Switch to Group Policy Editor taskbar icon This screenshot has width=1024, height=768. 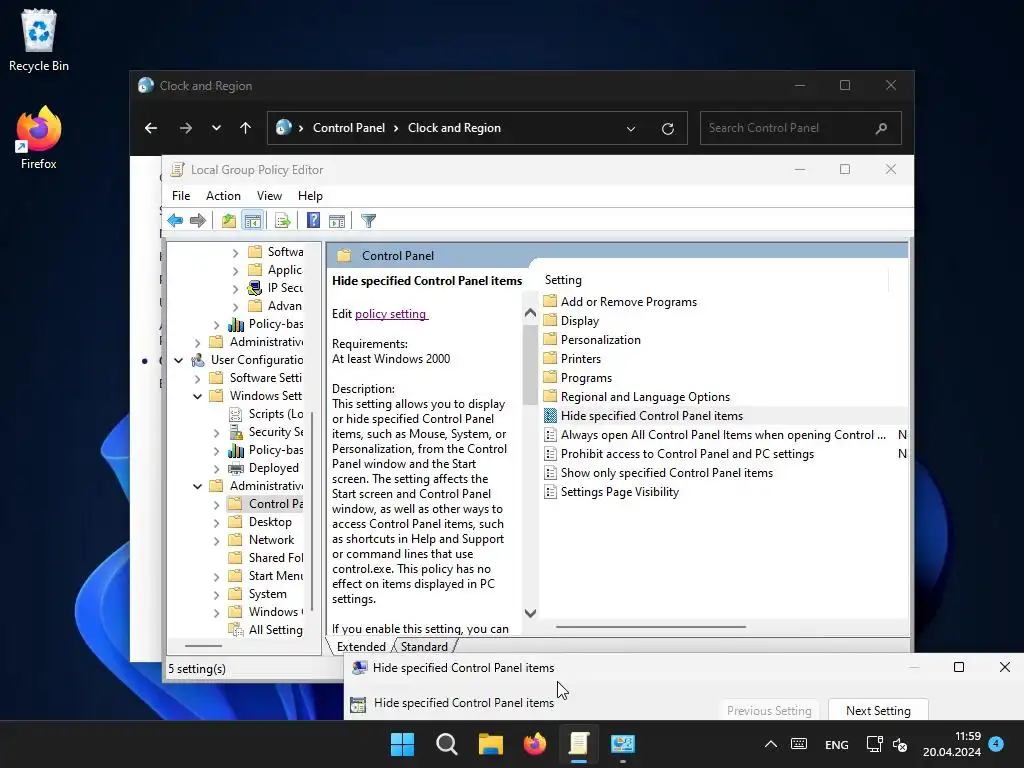click(579, 744)
